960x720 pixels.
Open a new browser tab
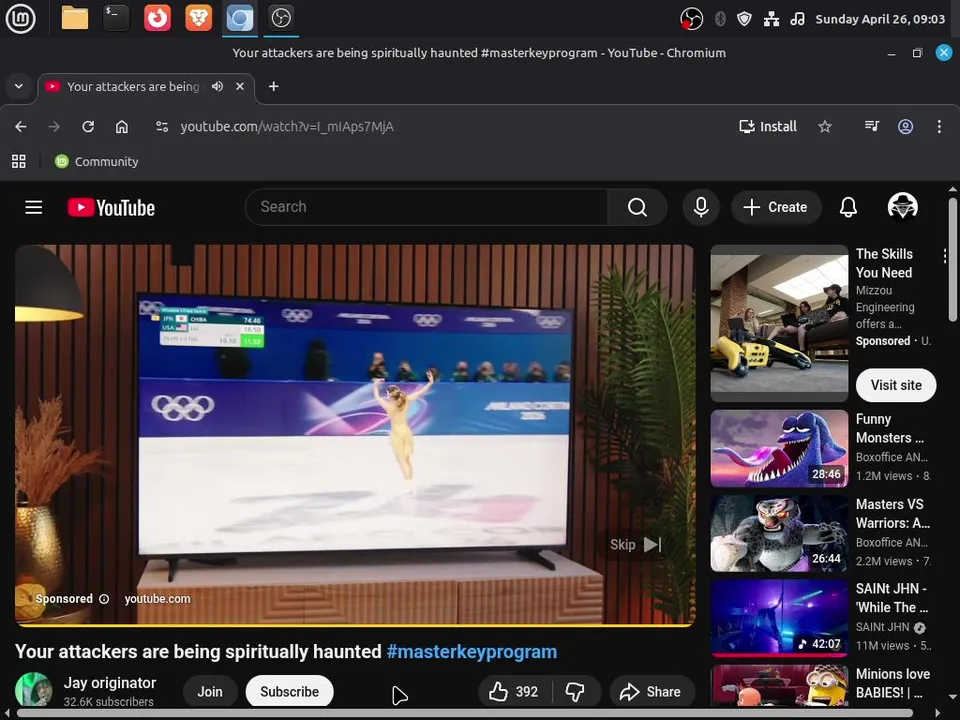pyautogui.click(x=274, y=86)
